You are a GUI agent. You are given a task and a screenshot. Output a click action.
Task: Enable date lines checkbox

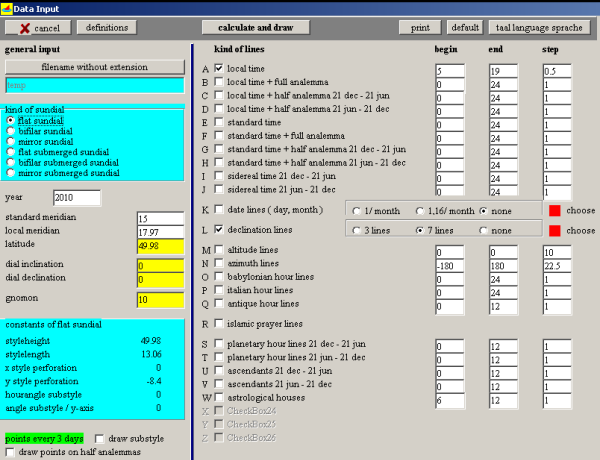click(x=218, y=209)
